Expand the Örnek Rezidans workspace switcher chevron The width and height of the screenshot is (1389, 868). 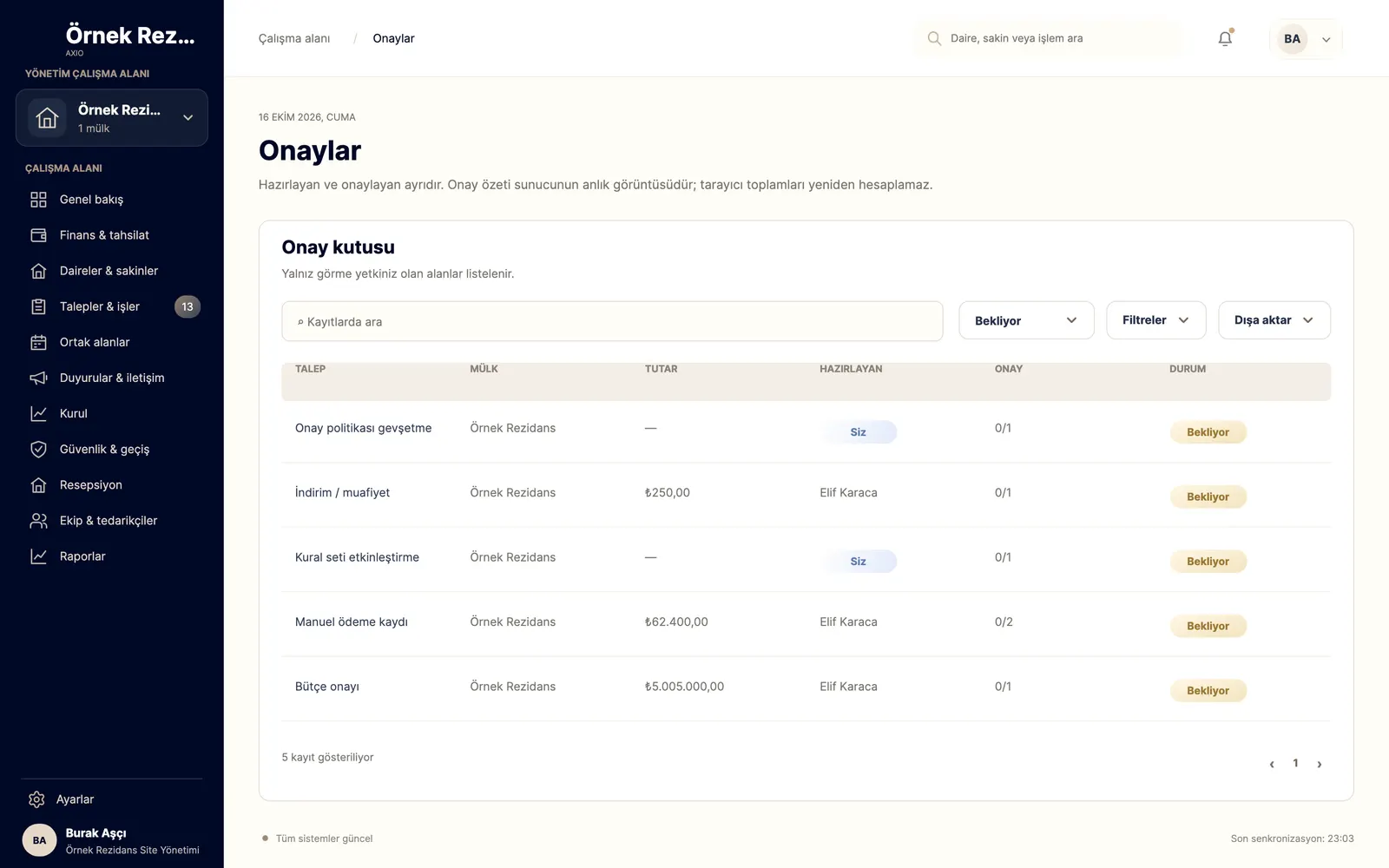(188, 117)
